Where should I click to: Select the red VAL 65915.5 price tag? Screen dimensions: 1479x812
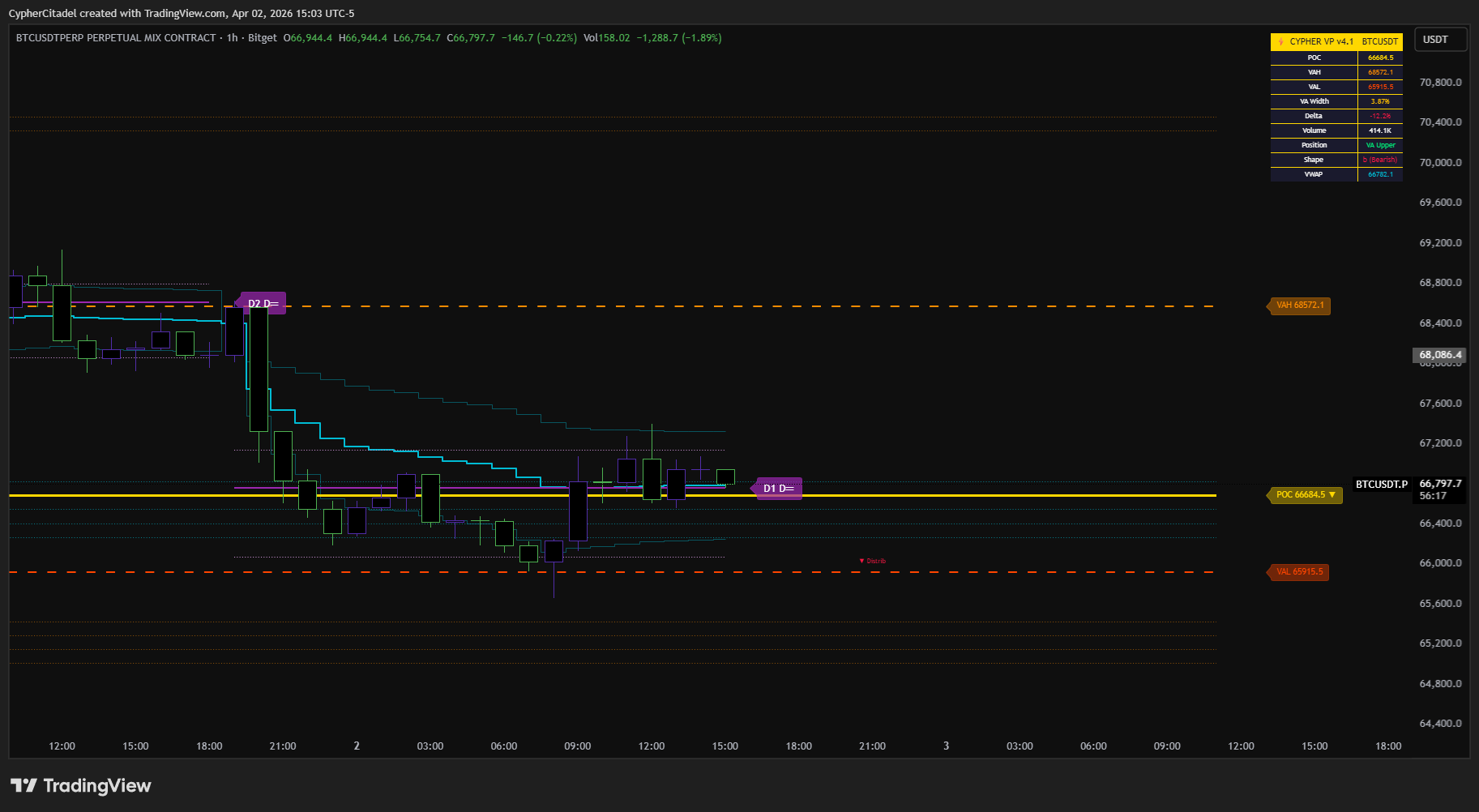[x=1298, y=572]
